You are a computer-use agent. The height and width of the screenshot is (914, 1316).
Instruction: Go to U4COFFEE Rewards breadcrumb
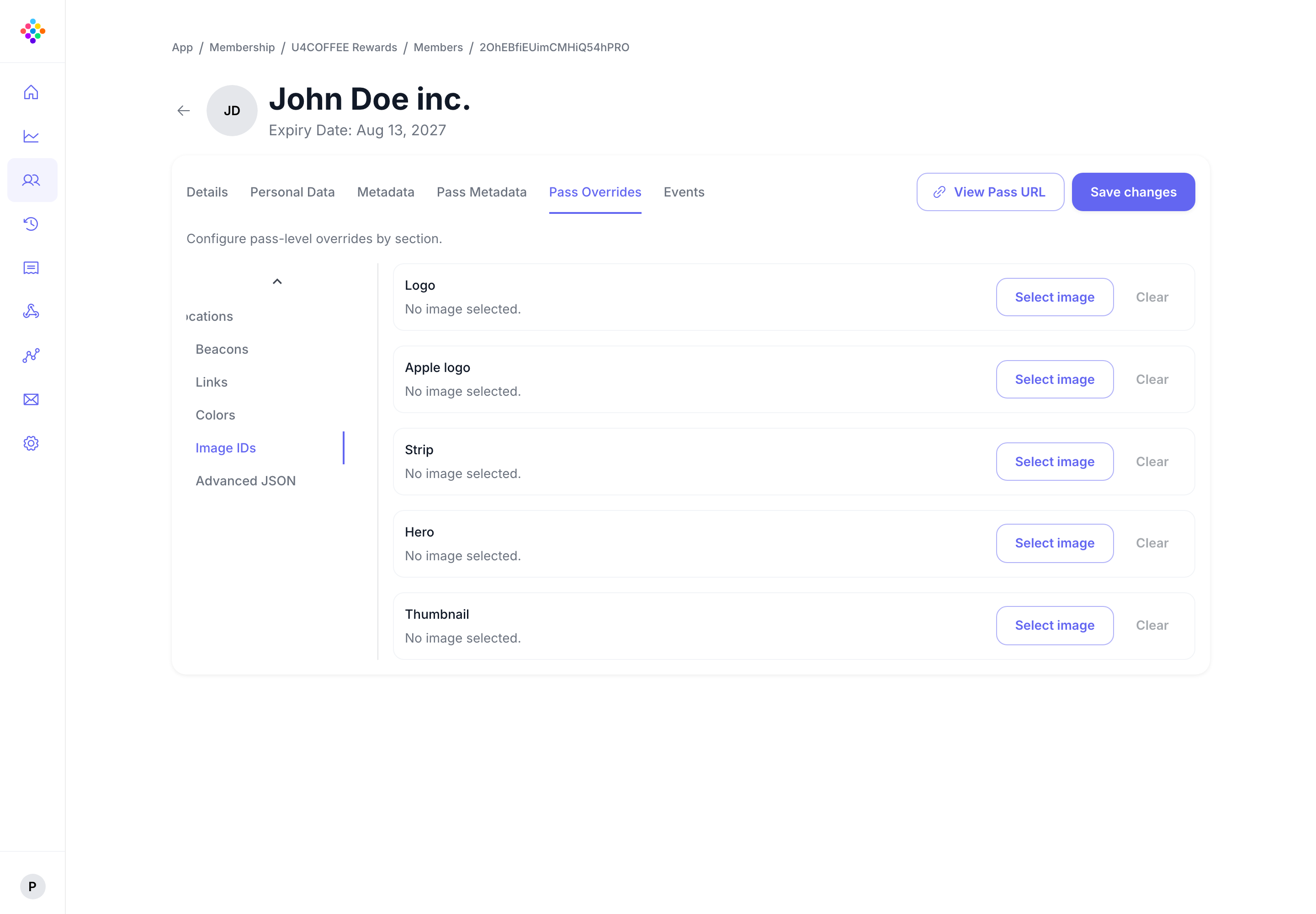(344, 48)
